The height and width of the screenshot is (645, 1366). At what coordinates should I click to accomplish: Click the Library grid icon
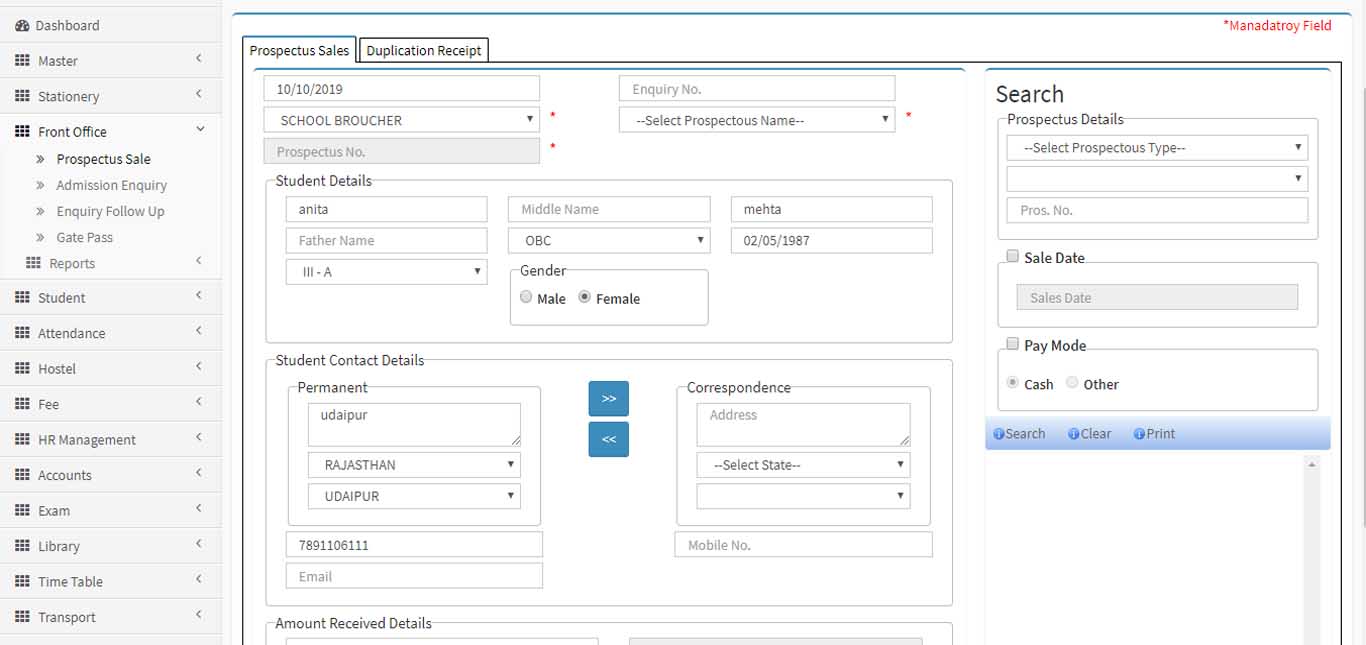(22, 546)
